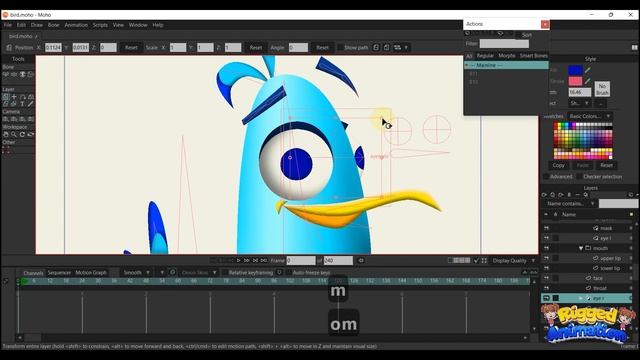
Task: Click the onion skin icon in timeline
Action: [173, 272]
